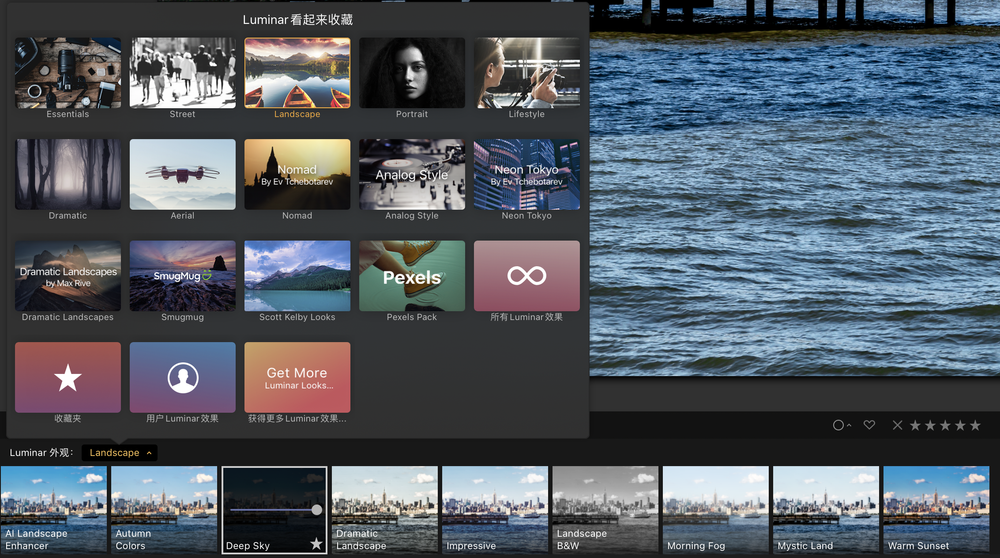The width and height of the screenshot is (1000, 558).
Task: Open the Pexels Pack collection
Action: (x=412, y=275)
